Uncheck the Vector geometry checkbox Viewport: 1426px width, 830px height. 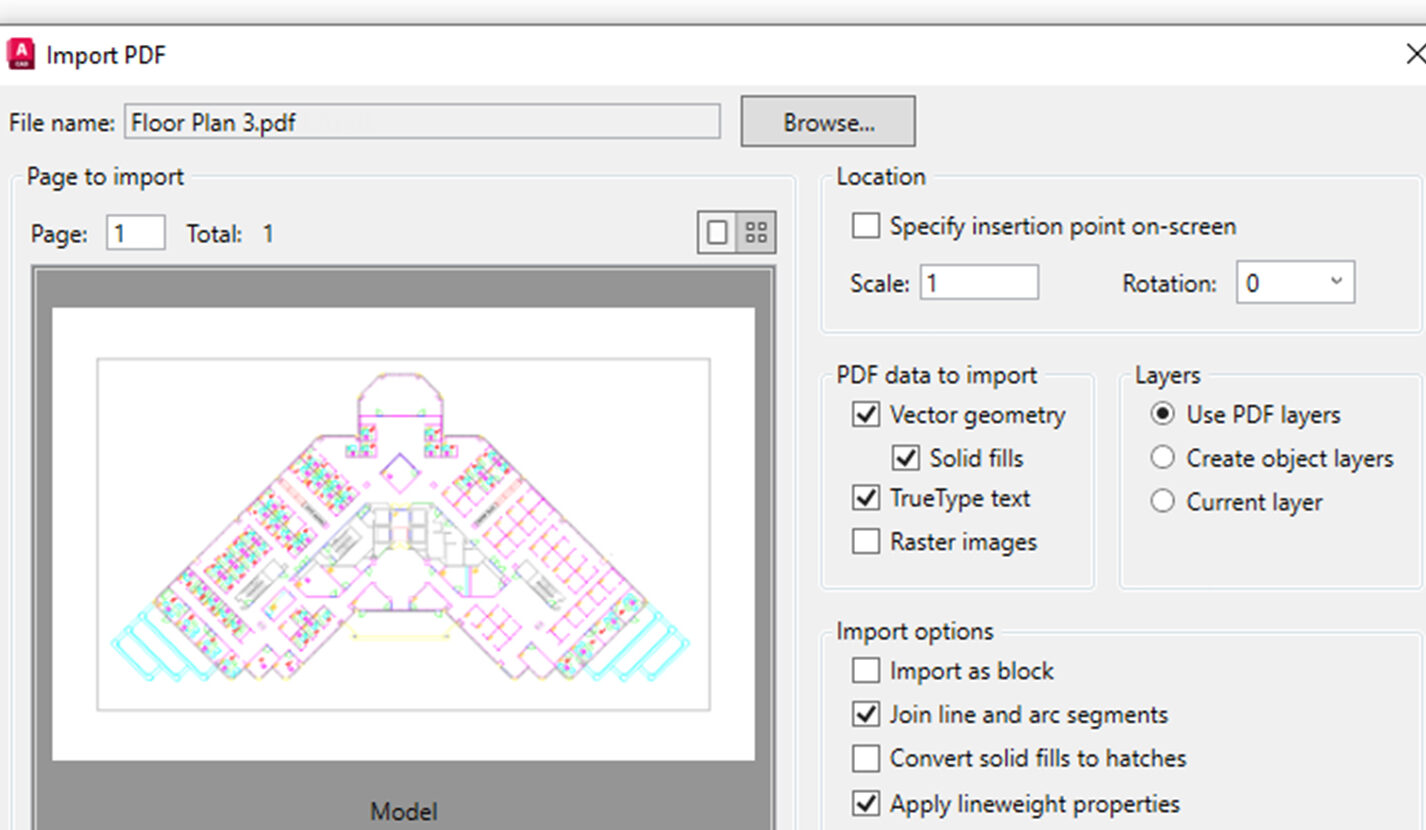865,414
